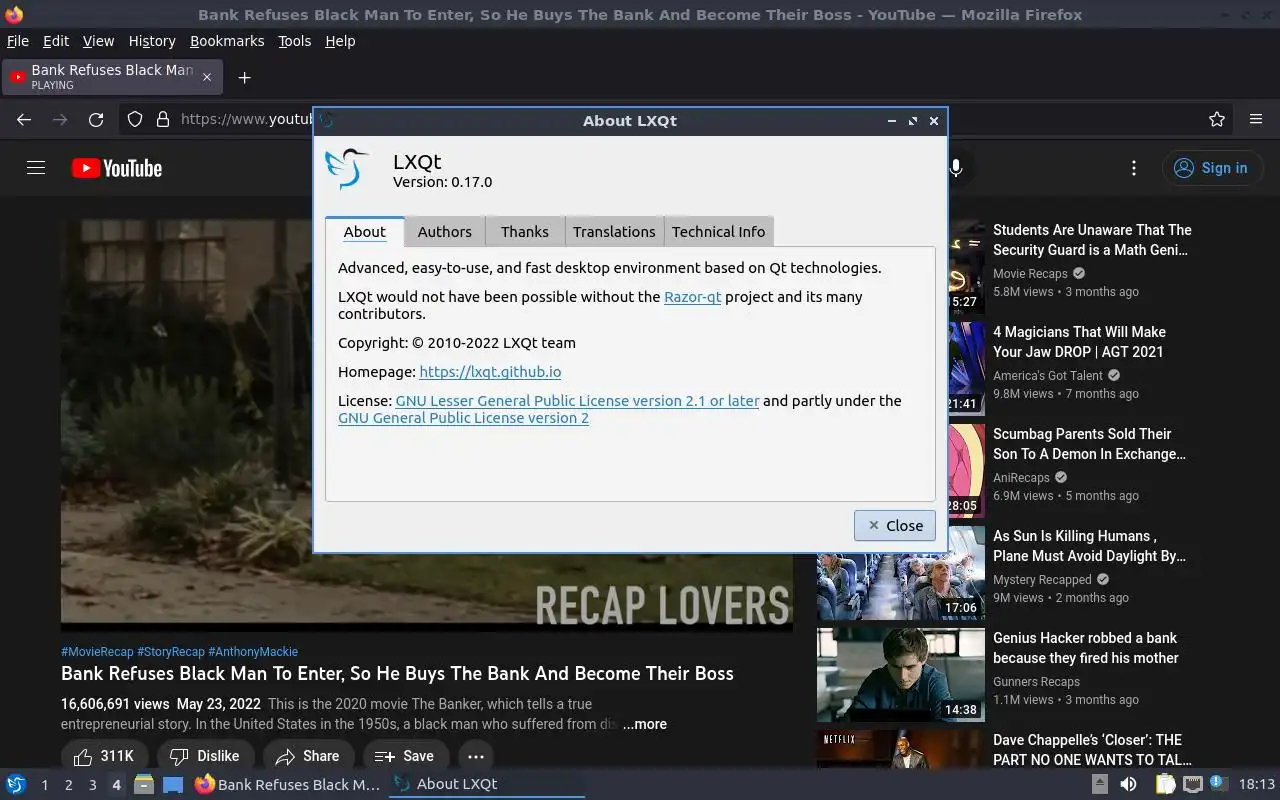Go back with the Firefox back arrow
1280x800 pixels.
click(24, 119)
